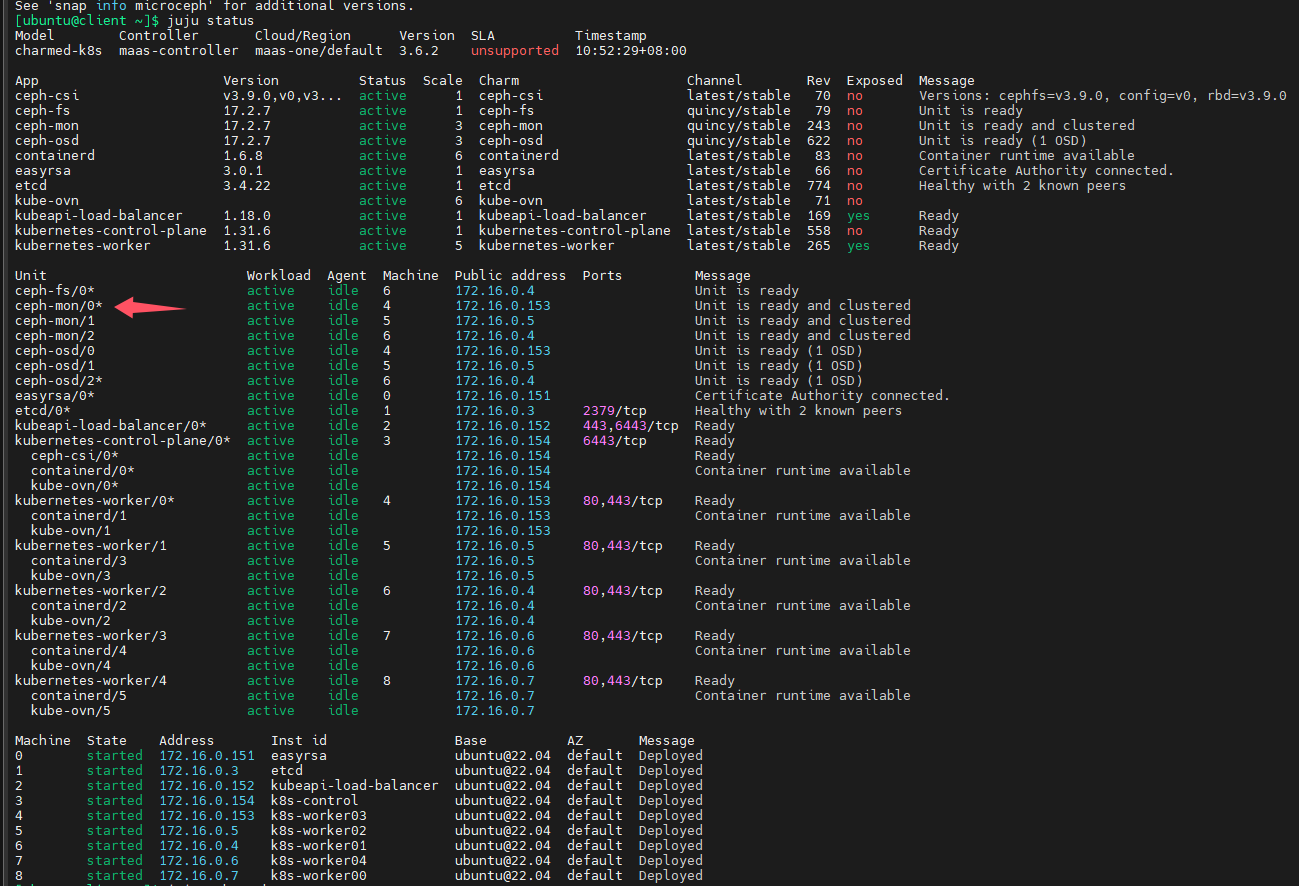This screenshot has width=1299, height=886.
Task: Select revision number '774' of etcd
Action: click(819, 186)
